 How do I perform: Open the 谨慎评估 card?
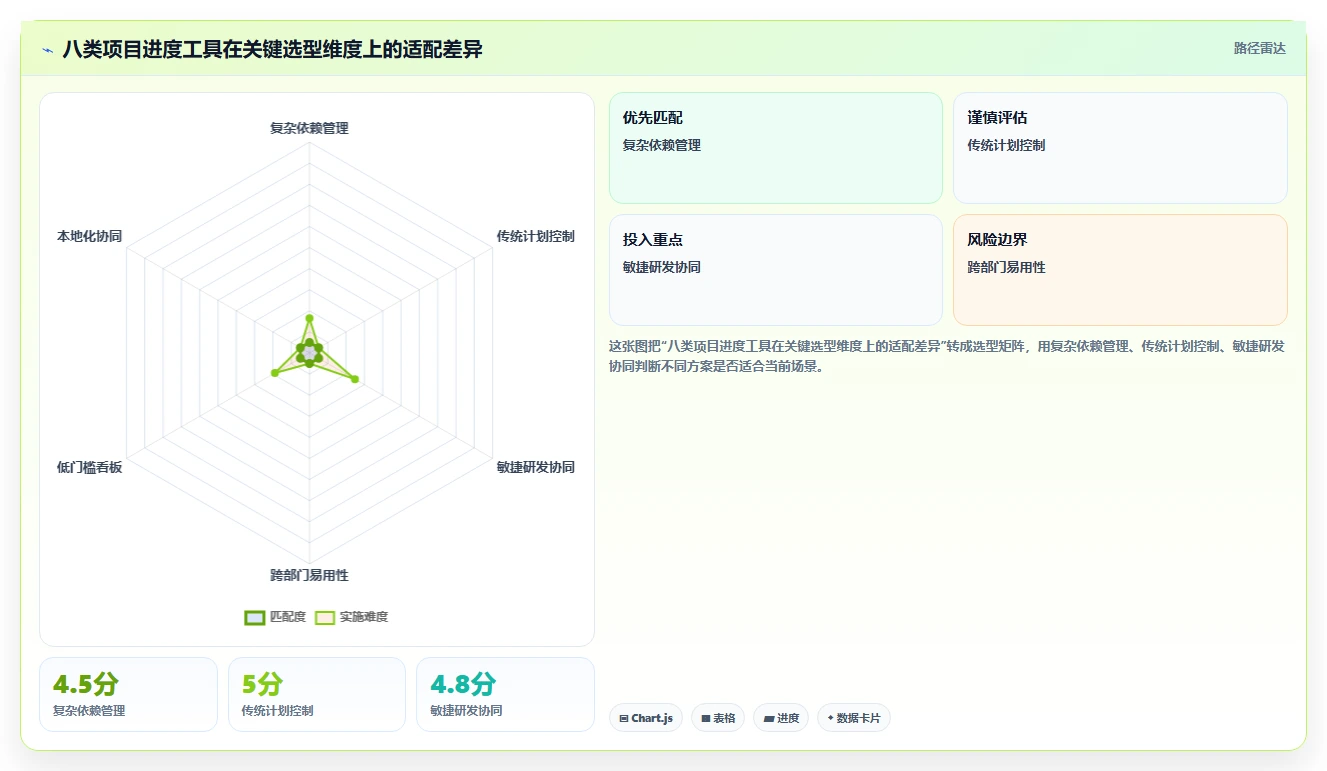coord(1120,148)
